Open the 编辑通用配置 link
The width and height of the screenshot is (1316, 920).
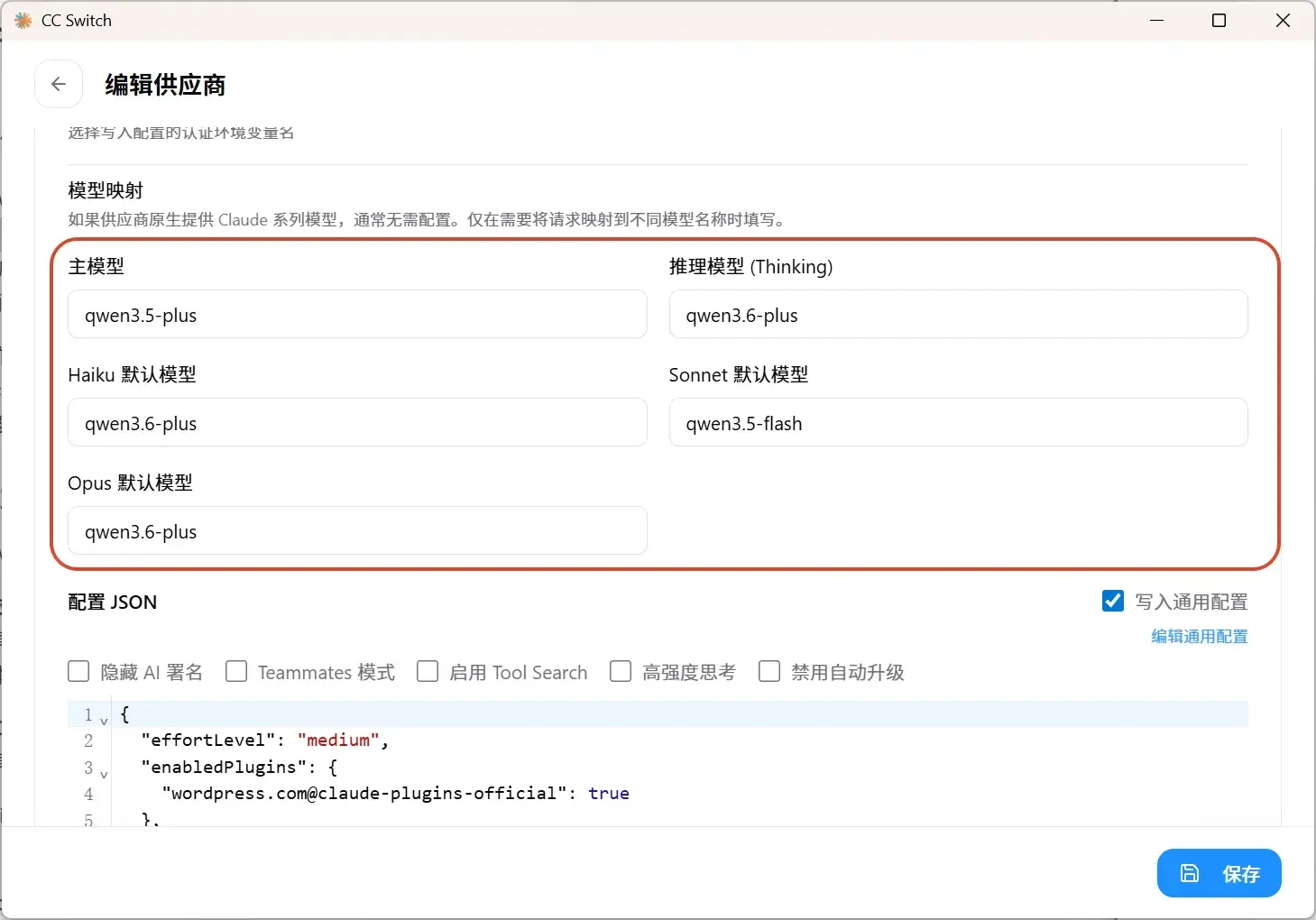tap(1199, 636)
